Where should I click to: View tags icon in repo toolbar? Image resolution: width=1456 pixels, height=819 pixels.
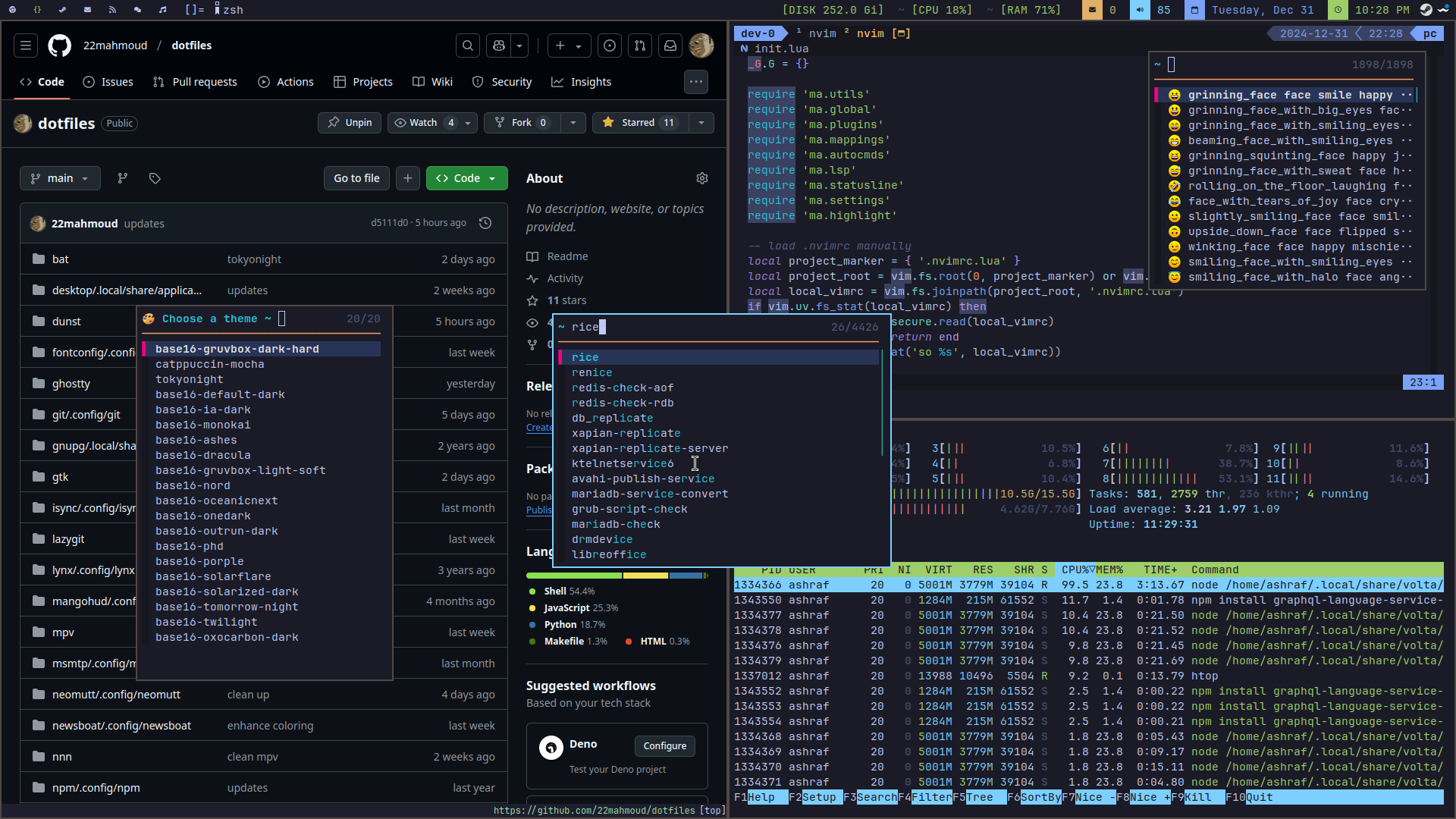click(x=155, y=178)
